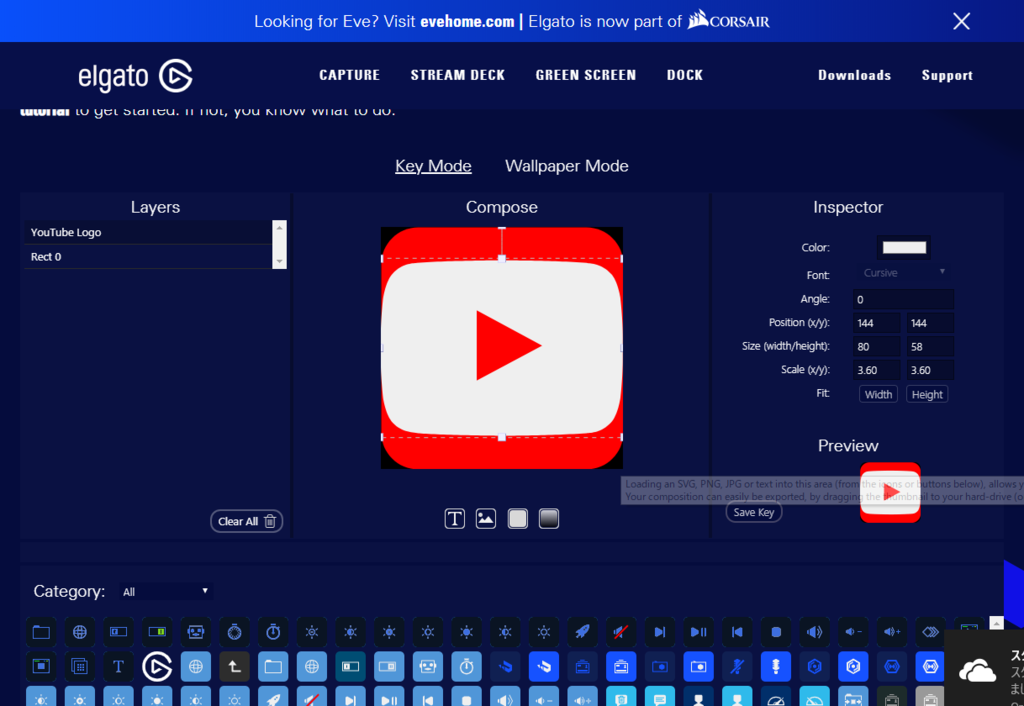Open the image upload icon under Compose

pyautogui.click(x=486, y=518)
